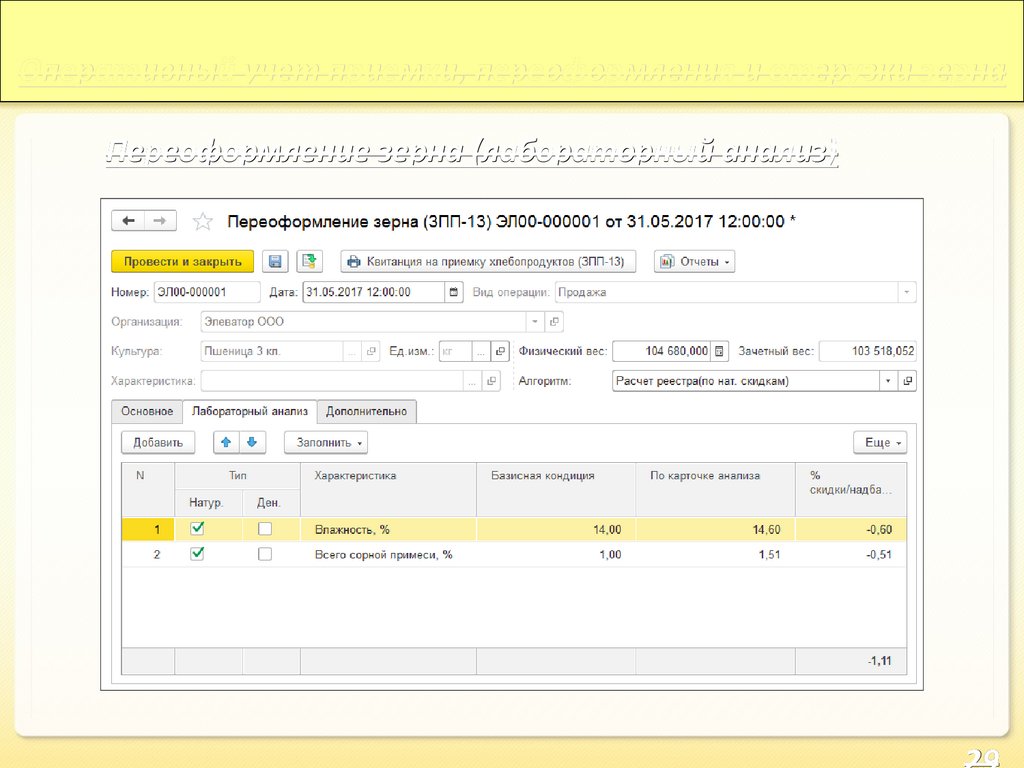Click the forward navigation arrow

click(160, 221)
